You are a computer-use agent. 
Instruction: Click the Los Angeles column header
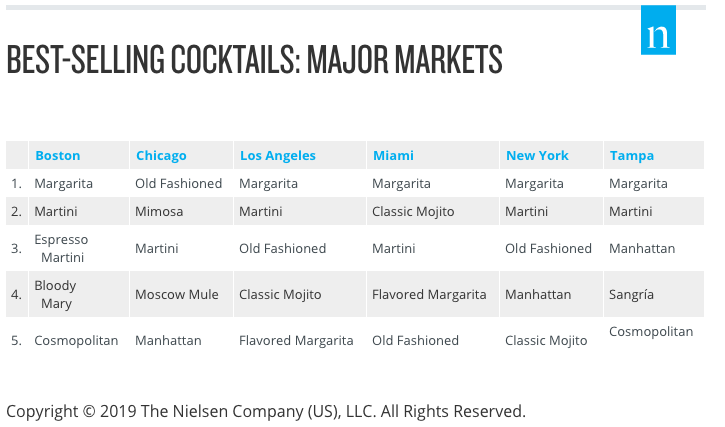(x=277, y=155)
